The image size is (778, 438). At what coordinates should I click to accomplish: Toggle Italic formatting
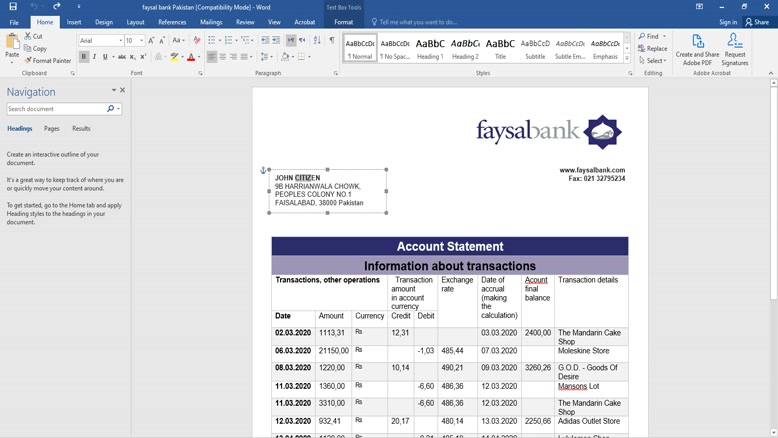95,57
